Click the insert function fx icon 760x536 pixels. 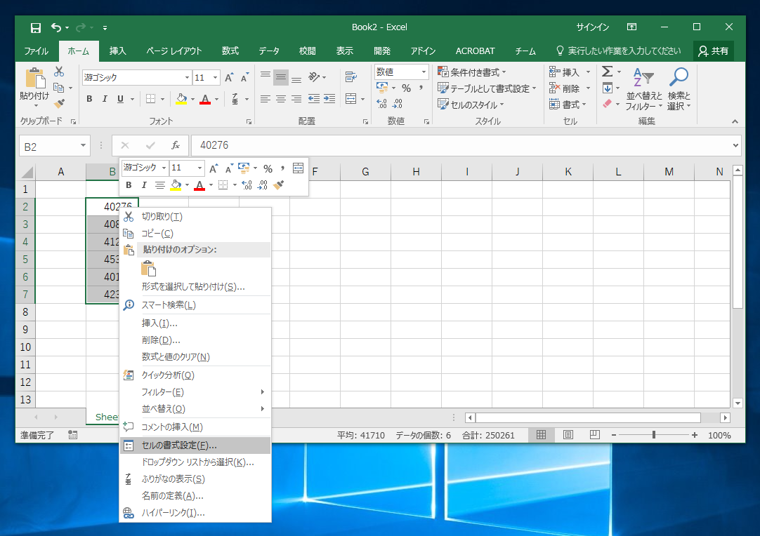[x=175, y=145]
